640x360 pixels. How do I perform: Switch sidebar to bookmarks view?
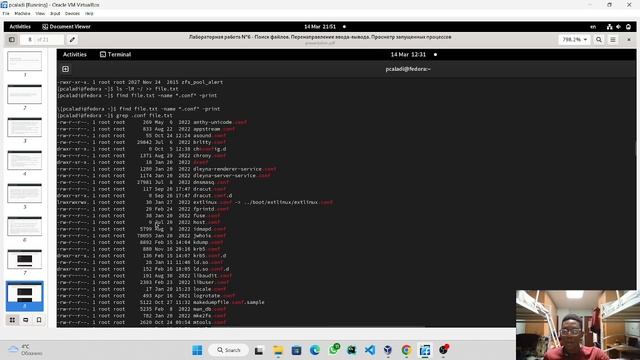pyautogui.click(x=39, y=320)
